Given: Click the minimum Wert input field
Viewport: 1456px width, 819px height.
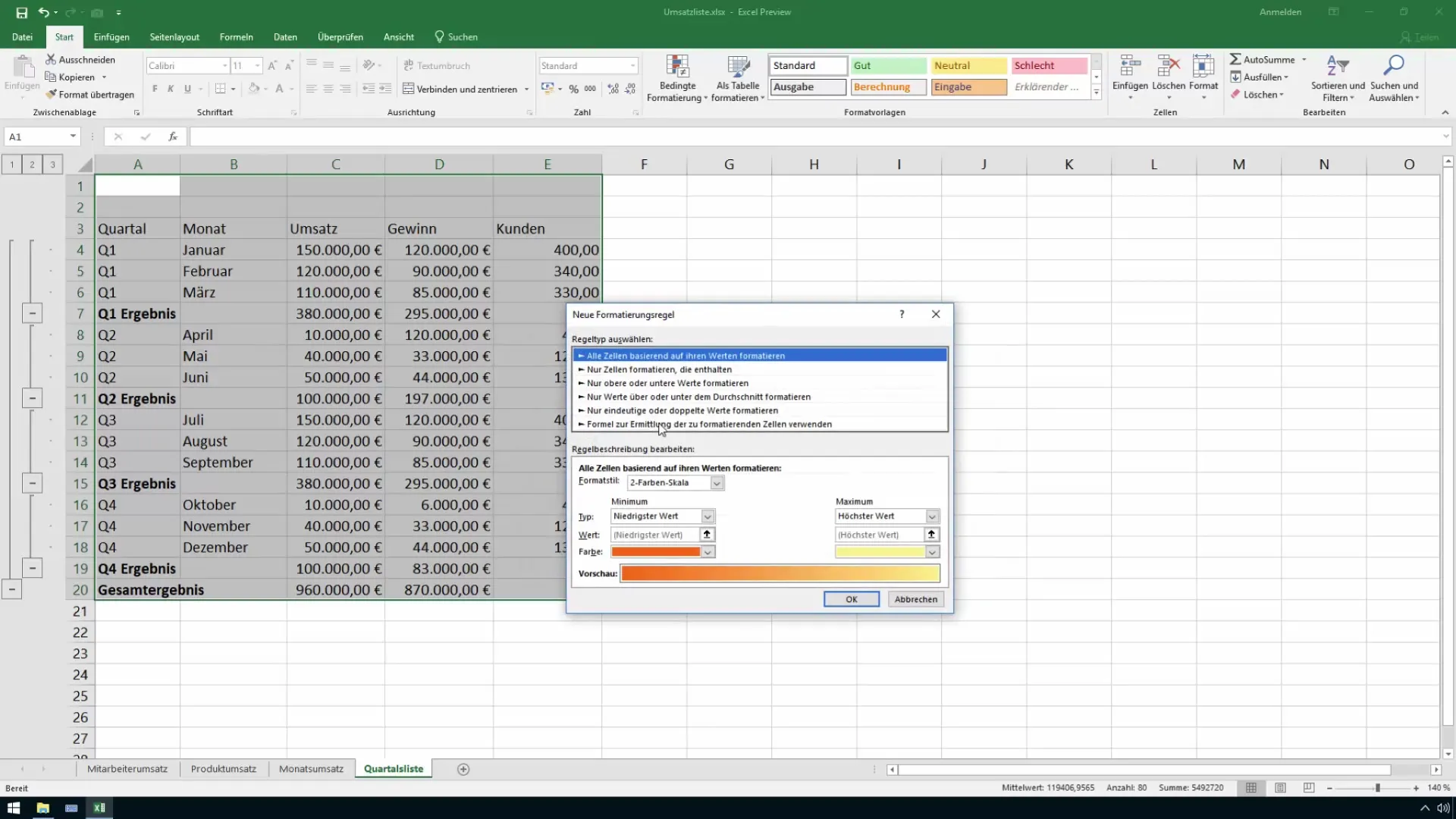Looking at the screenshot, I should point(655,535).
